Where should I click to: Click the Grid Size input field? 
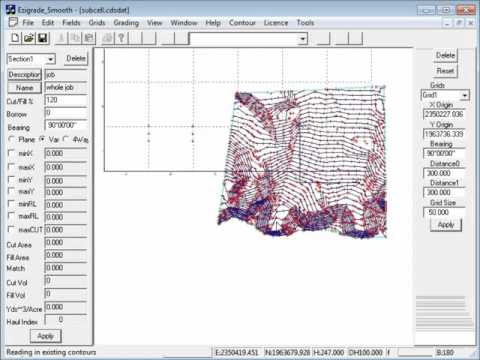[444, 212]
